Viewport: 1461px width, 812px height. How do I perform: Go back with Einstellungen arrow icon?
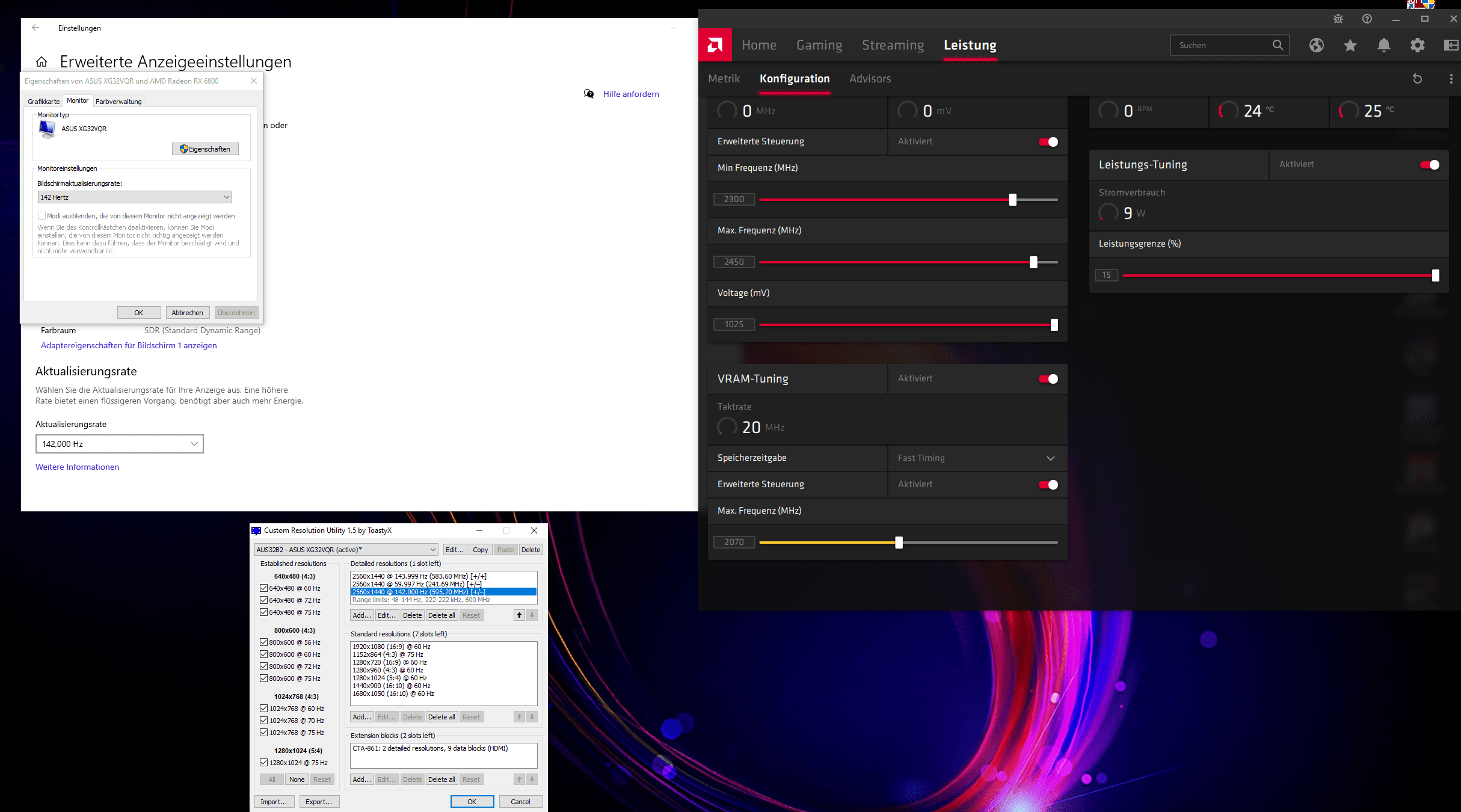tap(35, 28)
